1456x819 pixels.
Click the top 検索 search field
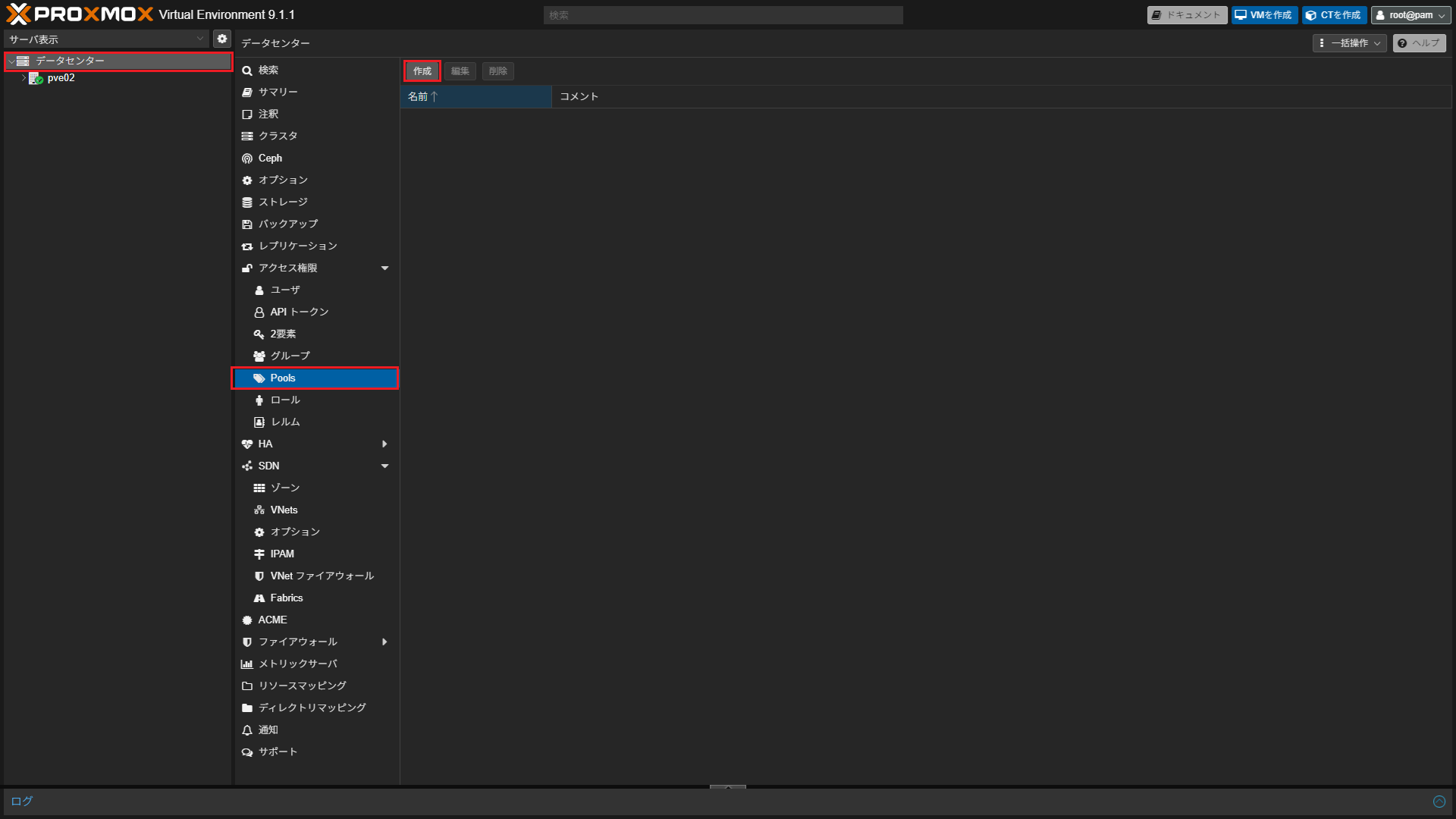click(722, 15)
